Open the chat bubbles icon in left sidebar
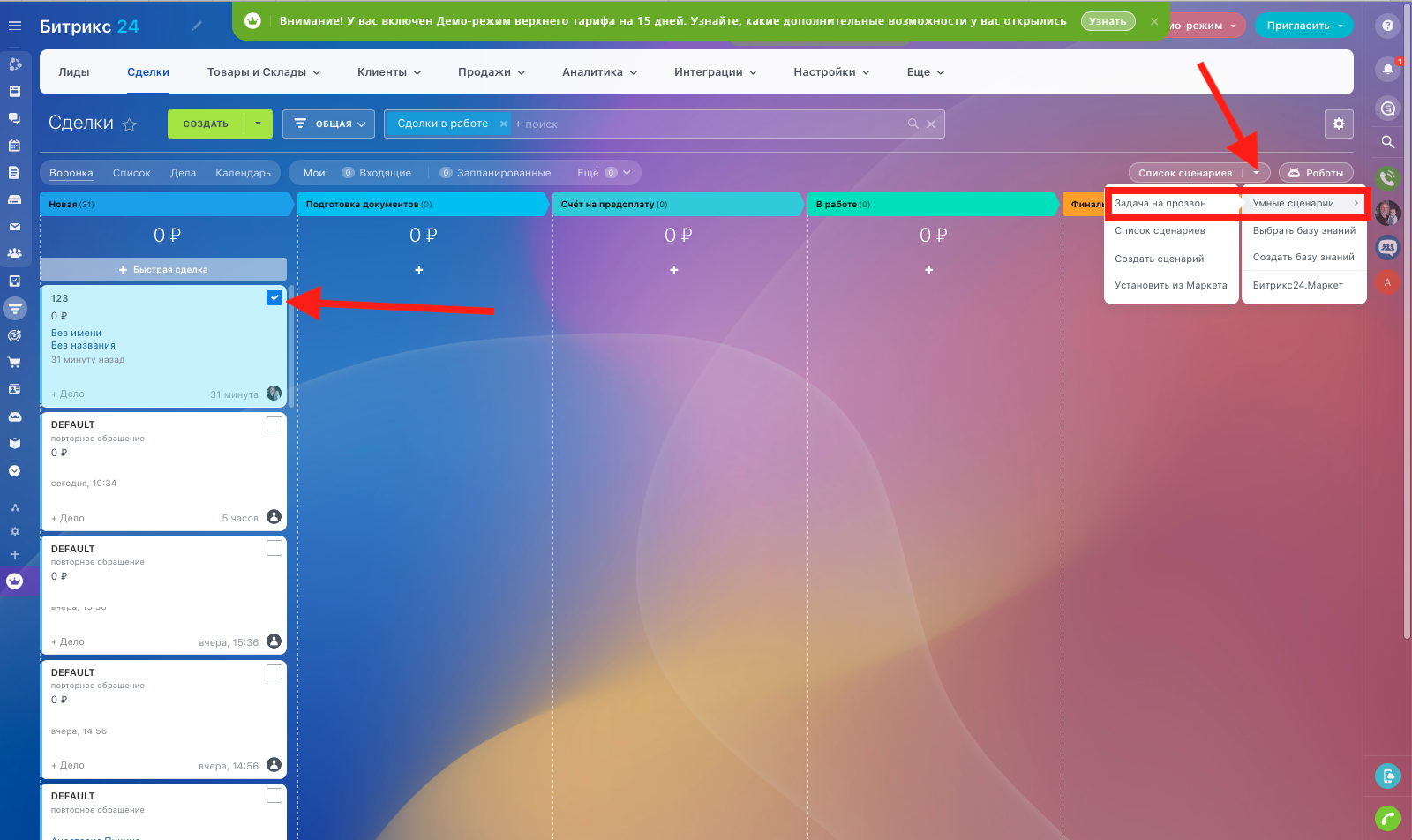Screen dimensions: 1412x840 (14, 117)
